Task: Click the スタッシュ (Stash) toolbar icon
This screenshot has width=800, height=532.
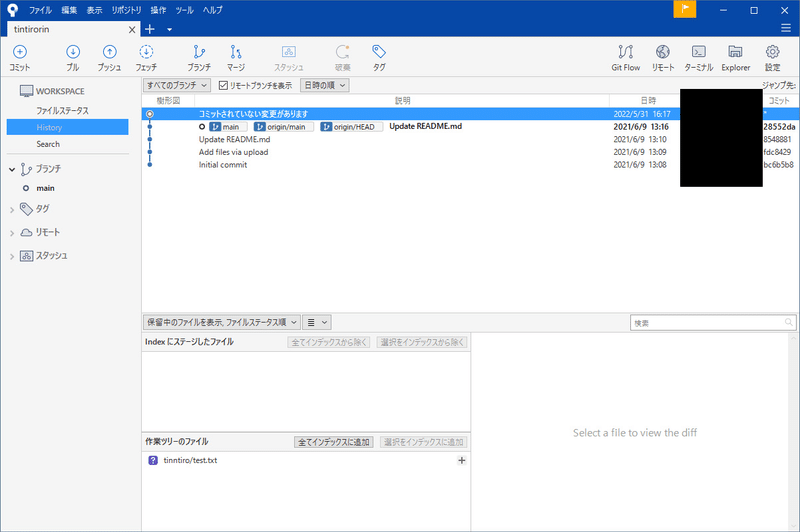Action: (289, 57)
